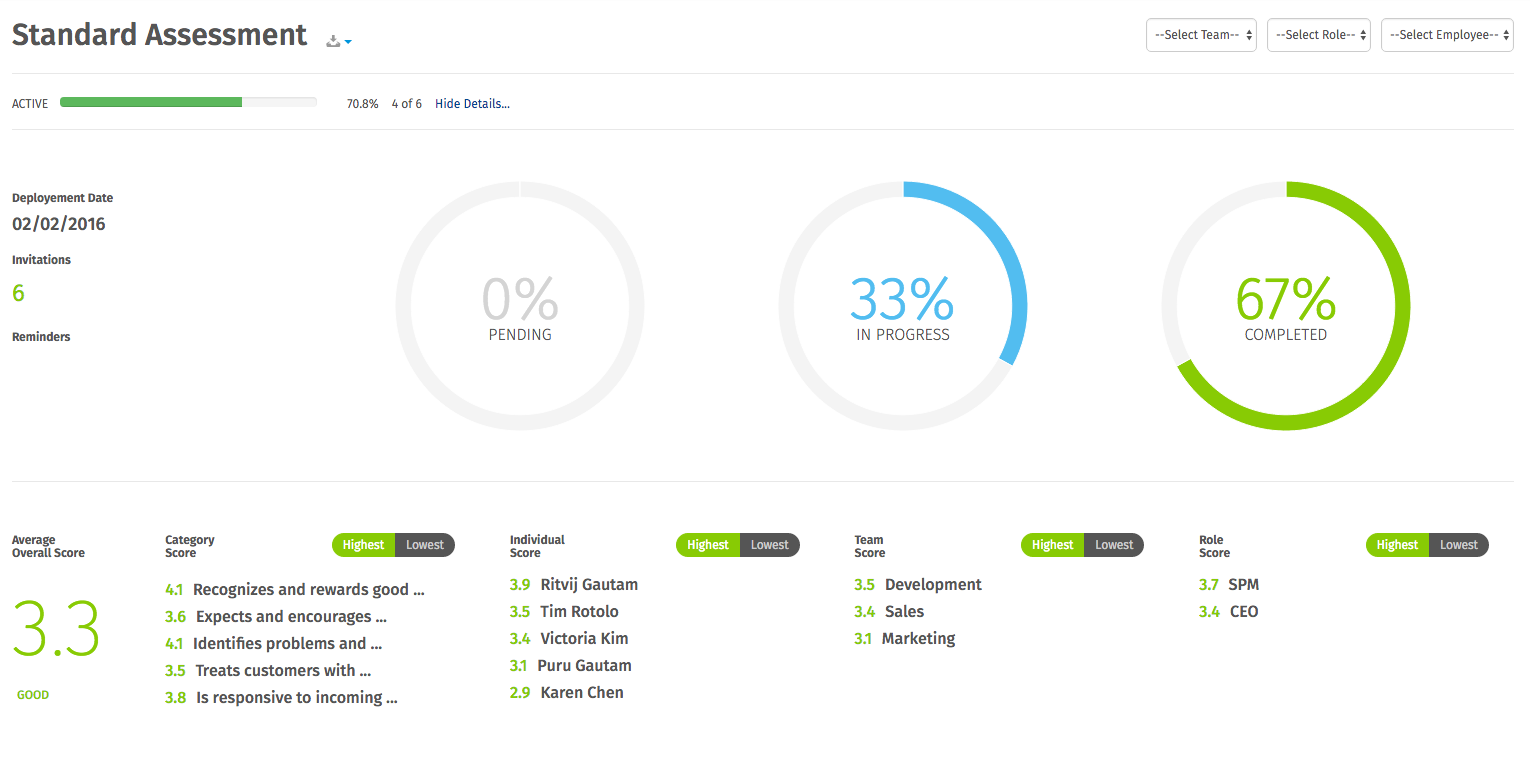Select the Development team score row
This screenshot has height=778, width=1530.
918,585
